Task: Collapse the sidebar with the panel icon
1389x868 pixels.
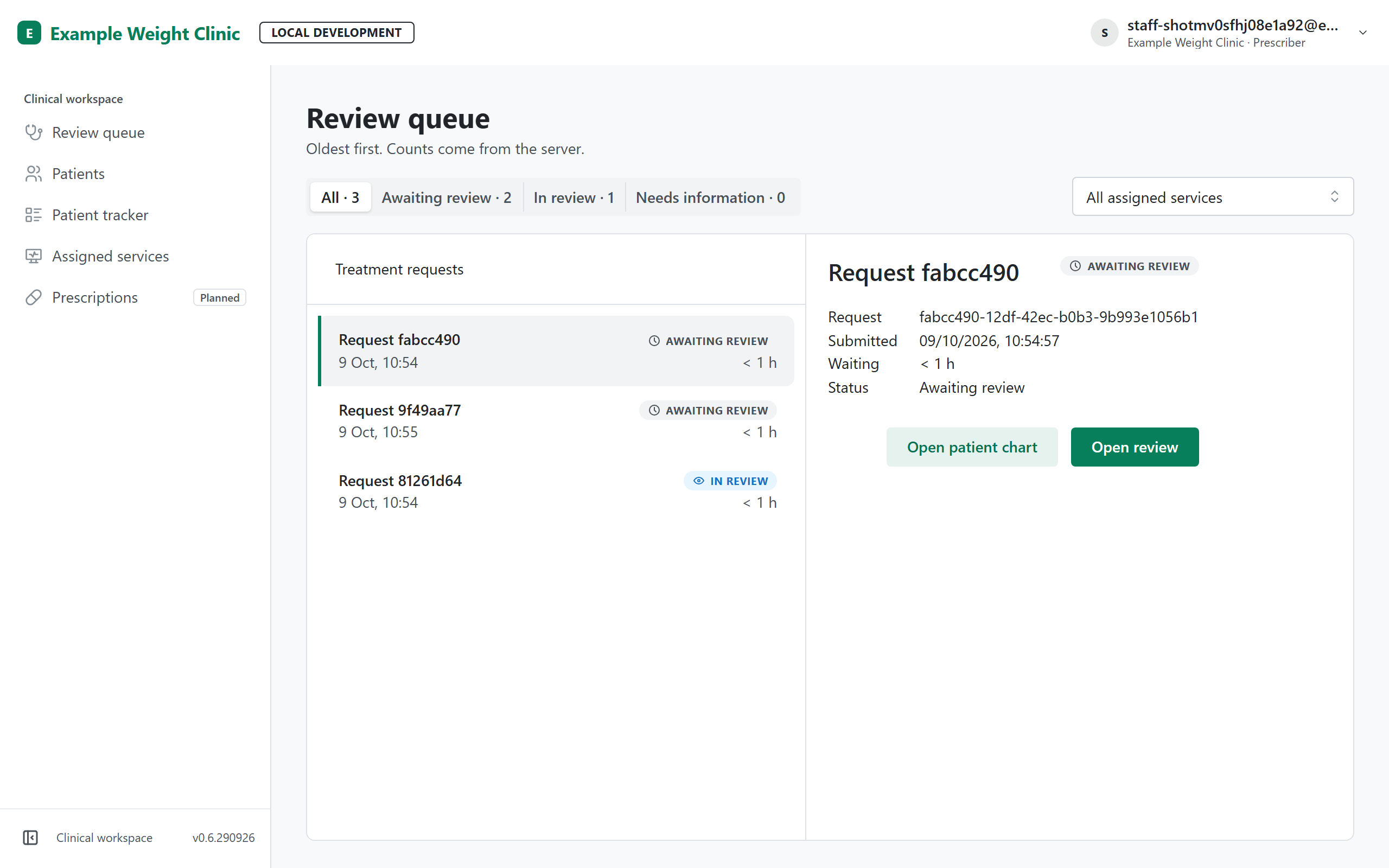Action: point(30,838)
